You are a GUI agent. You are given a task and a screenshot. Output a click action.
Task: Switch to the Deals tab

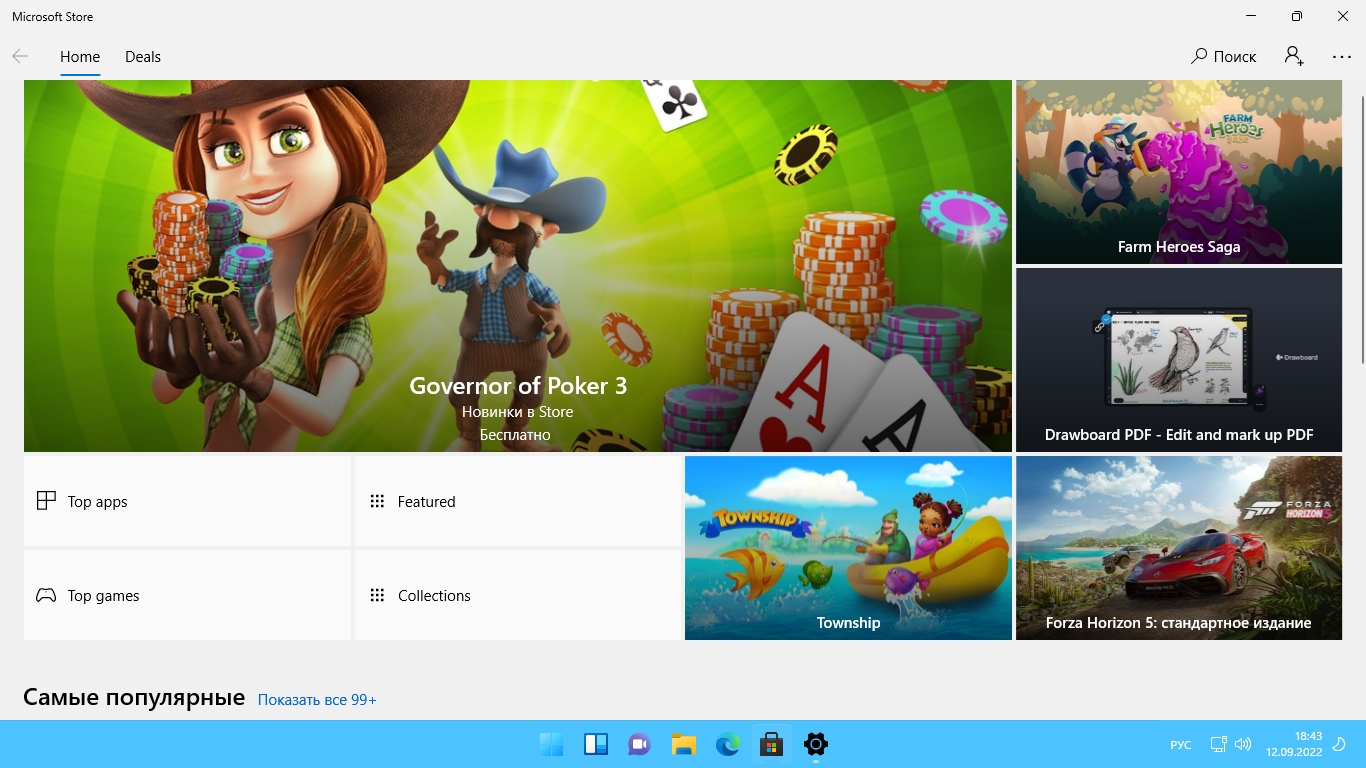[143, 57]
